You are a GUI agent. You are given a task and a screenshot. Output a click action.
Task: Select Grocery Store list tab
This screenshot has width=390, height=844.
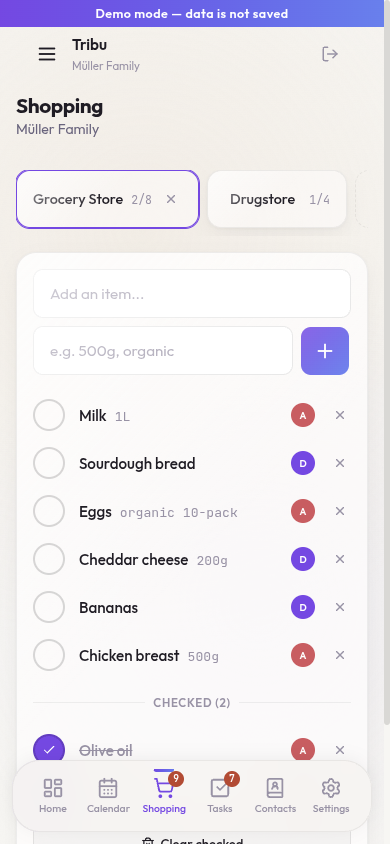[x=93, y=199]
